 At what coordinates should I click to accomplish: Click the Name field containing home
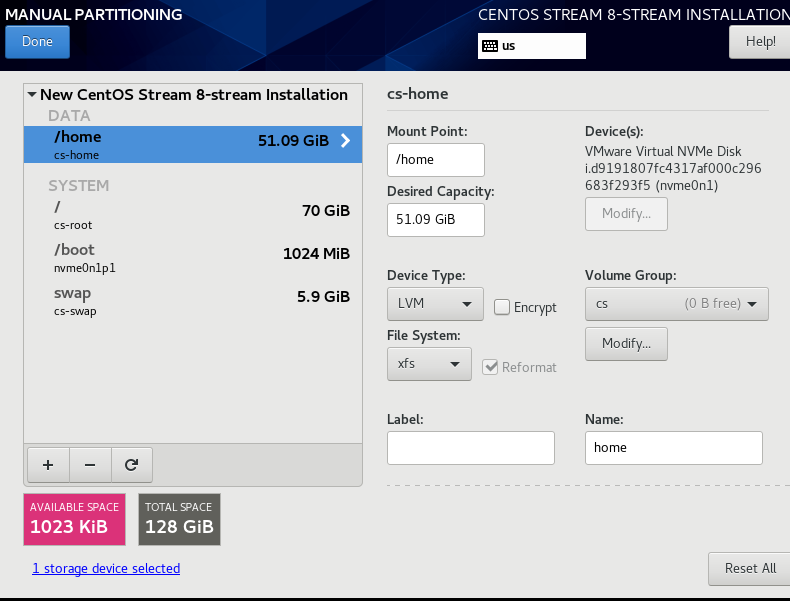pyautogui.click(x=674, y=448)
